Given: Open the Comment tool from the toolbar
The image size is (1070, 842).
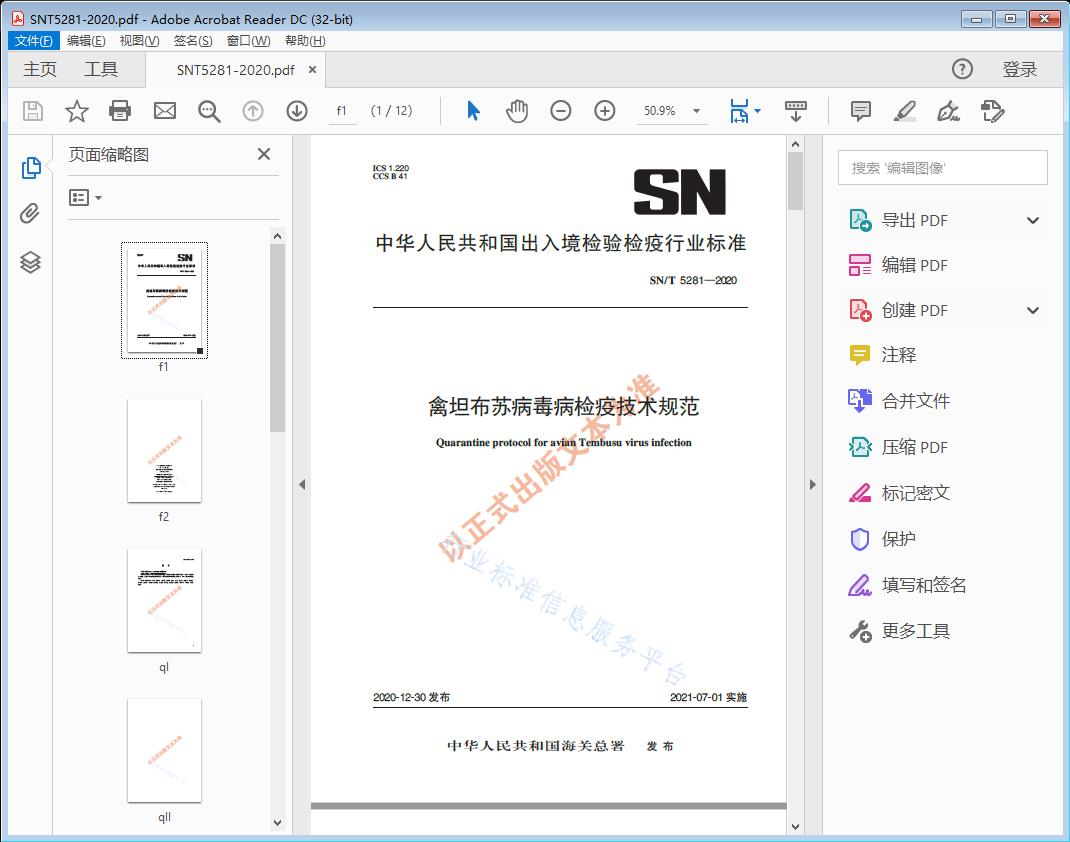Looking at the screenshot, I should coord(859,111).
